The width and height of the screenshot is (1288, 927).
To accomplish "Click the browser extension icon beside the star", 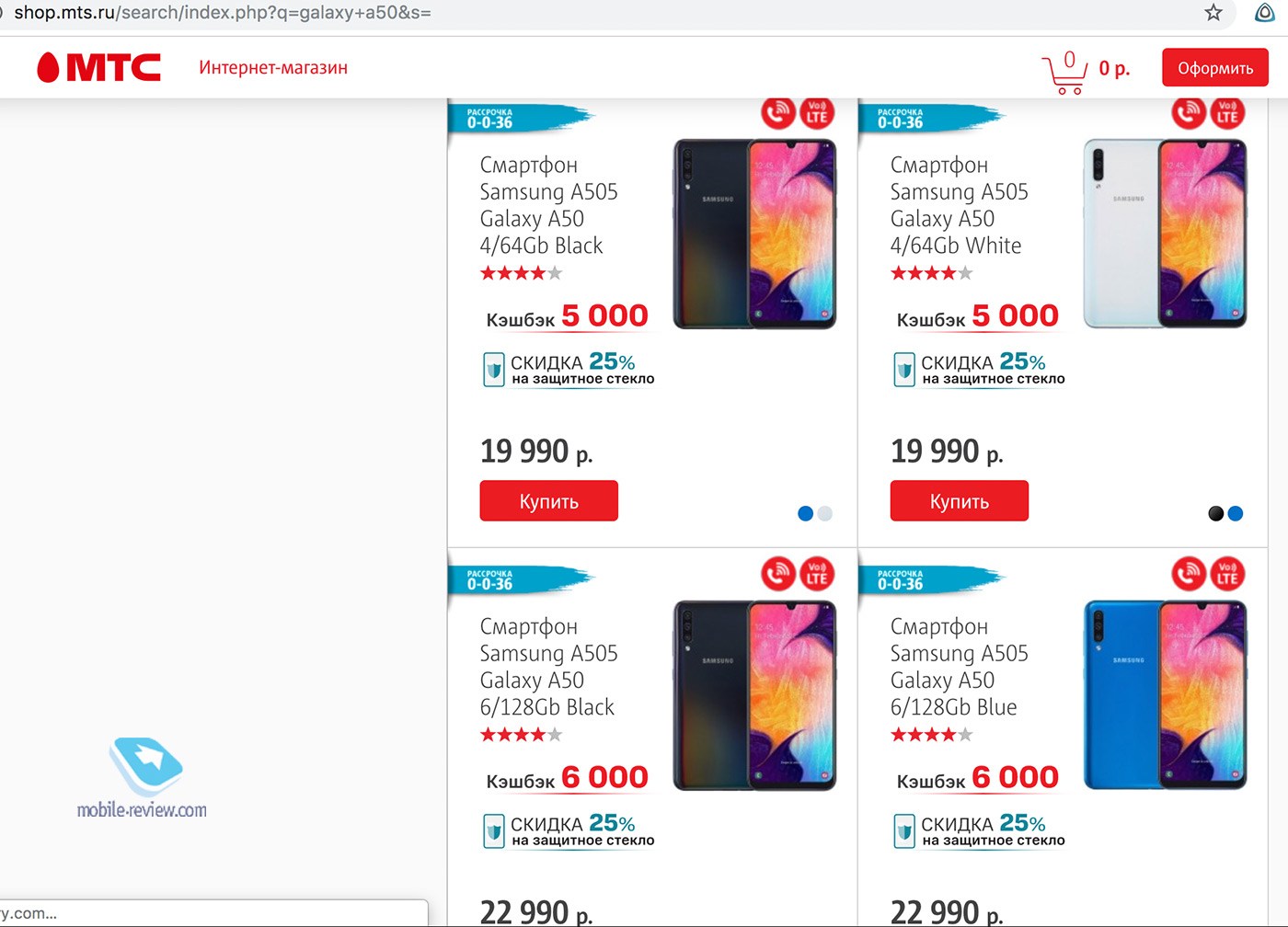I will (x=1265, y=13).
